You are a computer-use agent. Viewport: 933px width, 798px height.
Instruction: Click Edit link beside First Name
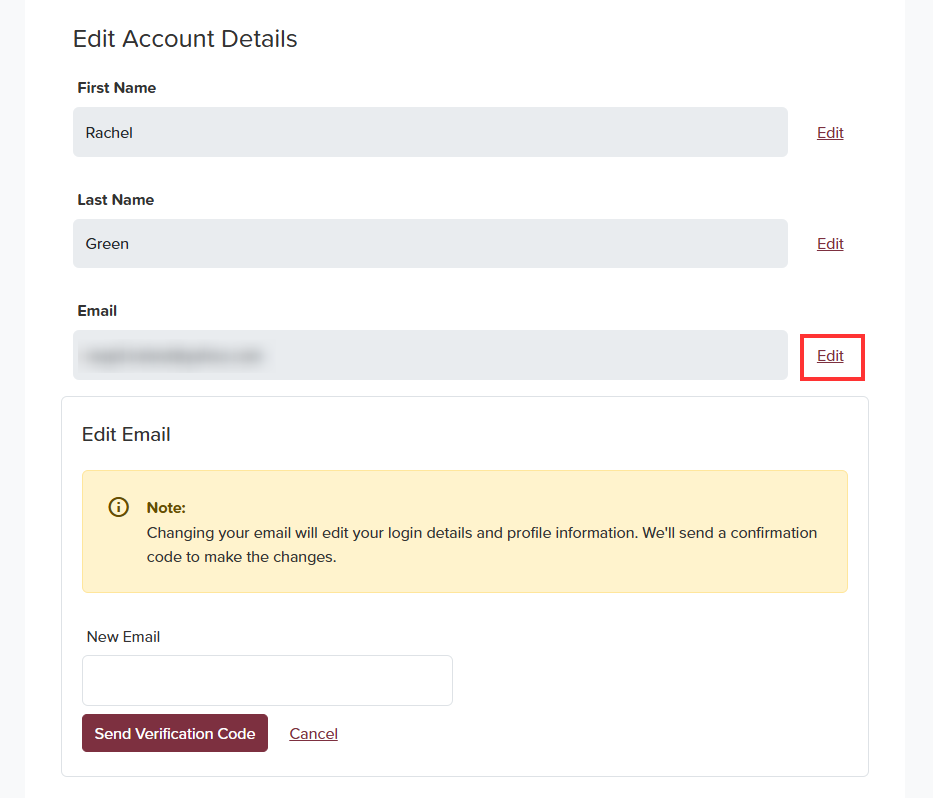tap(830, 133)
